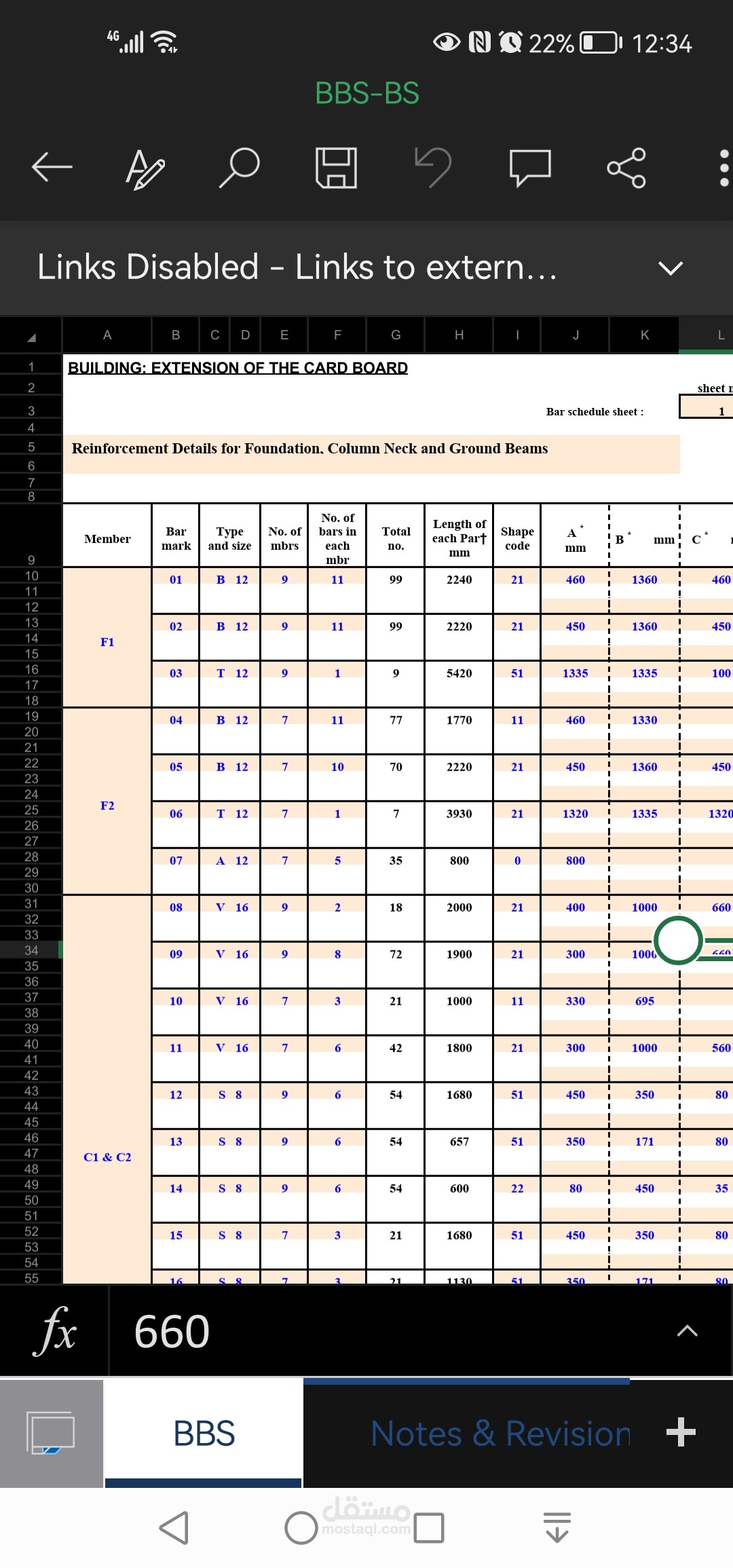
Task: Add a new sheet with plus
Action: click(x=681, y=1432)
